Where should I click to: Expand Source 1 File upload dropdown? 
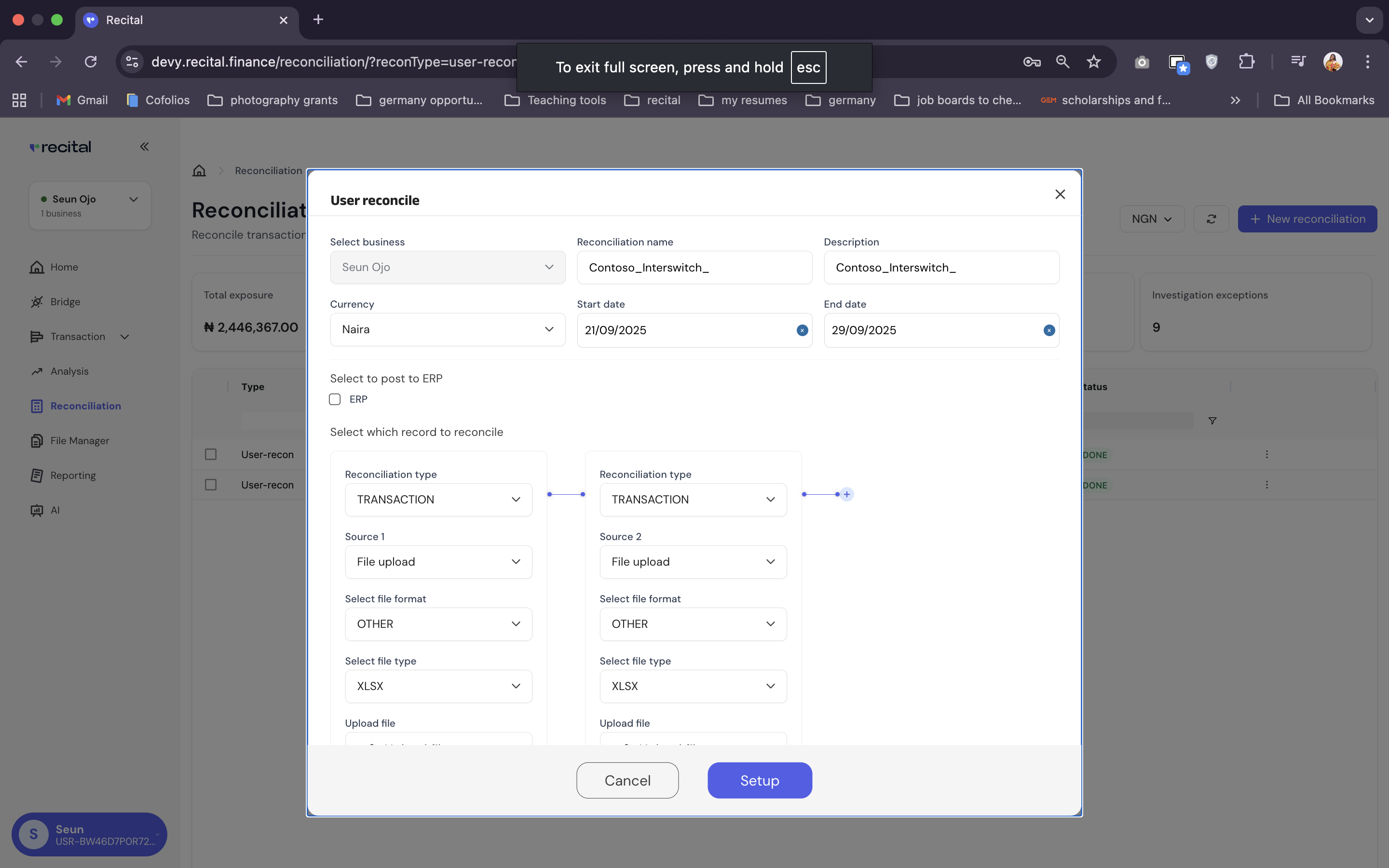tap(438, 561)
